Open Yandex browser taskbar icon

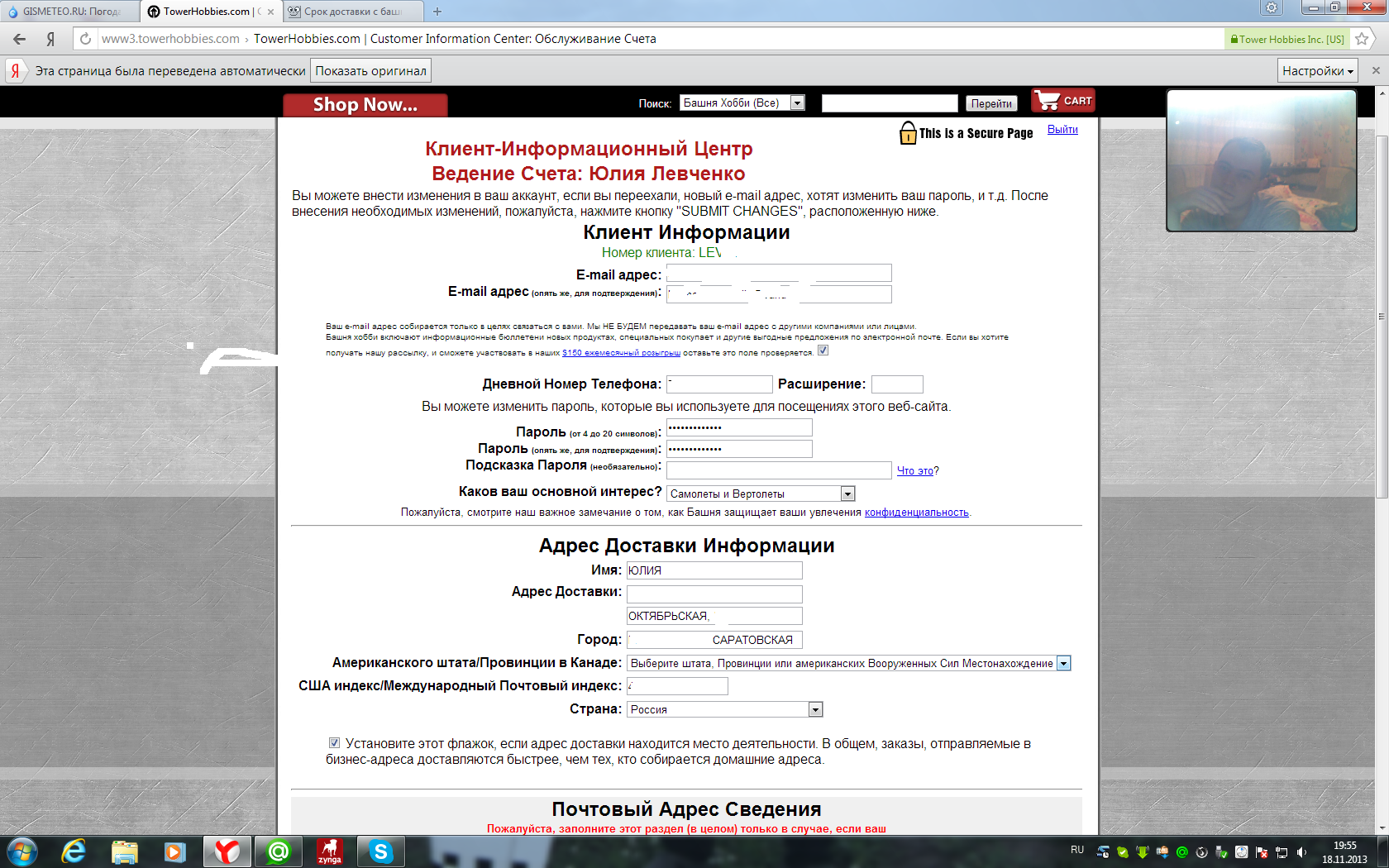point(227,851)
